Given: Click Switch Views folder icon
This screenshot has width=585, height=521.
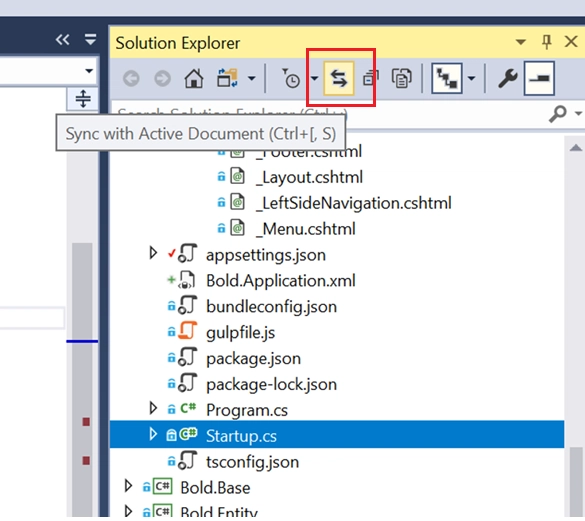Looking at the screenshot, I should 227,78.
